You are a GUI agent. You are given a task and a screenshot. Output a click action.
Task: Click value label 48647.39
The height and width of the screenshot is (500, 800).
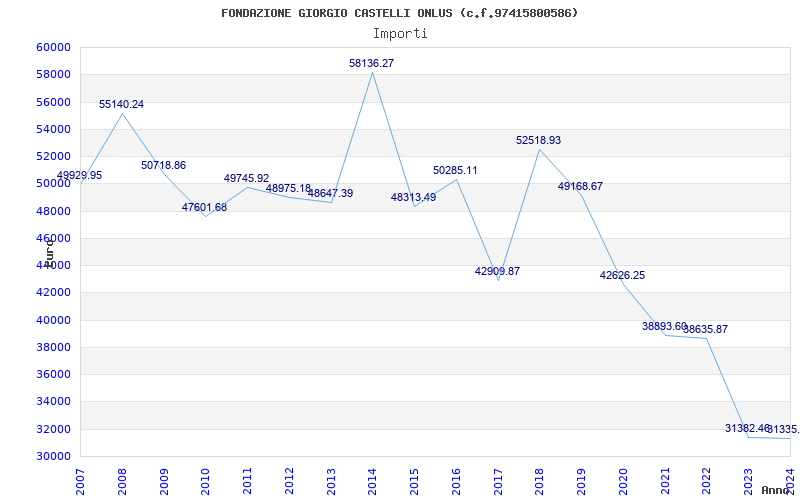tap(330, 193)
